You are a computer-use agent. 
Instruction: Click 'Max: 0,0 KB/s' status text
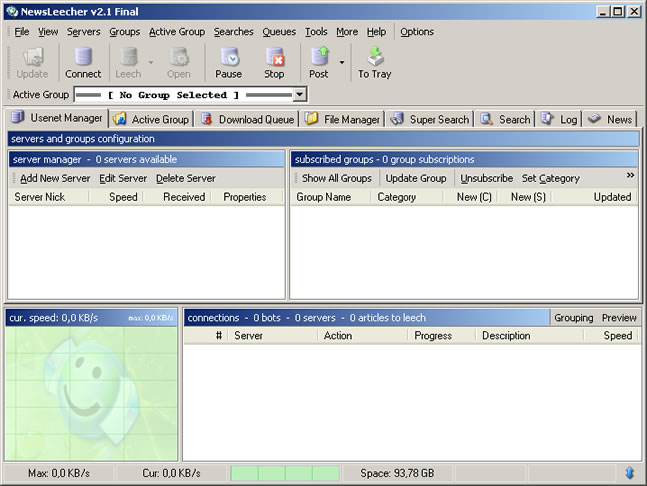tap(59, 473)
